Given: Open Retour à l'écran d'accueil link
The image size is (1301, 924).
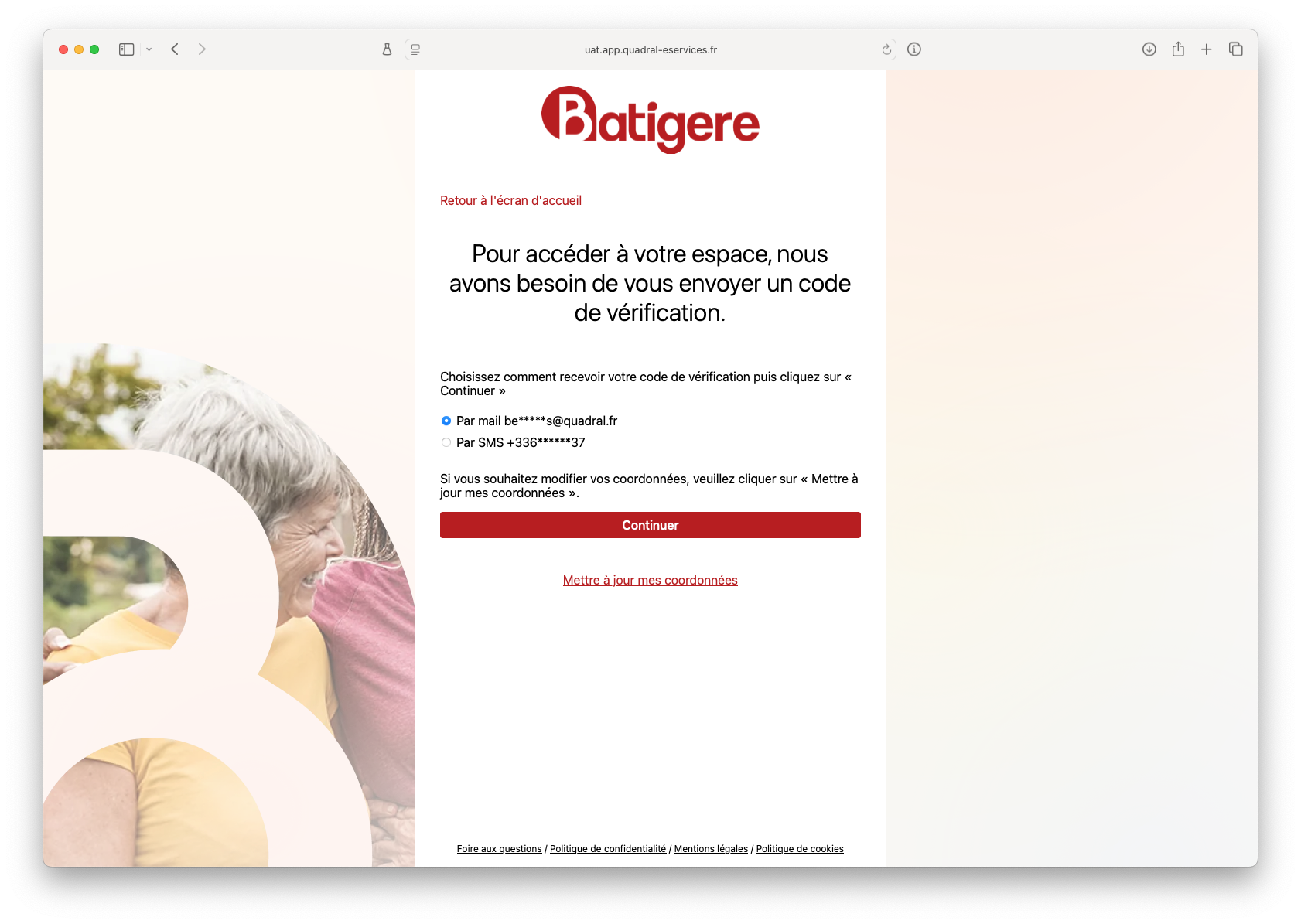Looking at the screenshot, I should click(510, 200).
